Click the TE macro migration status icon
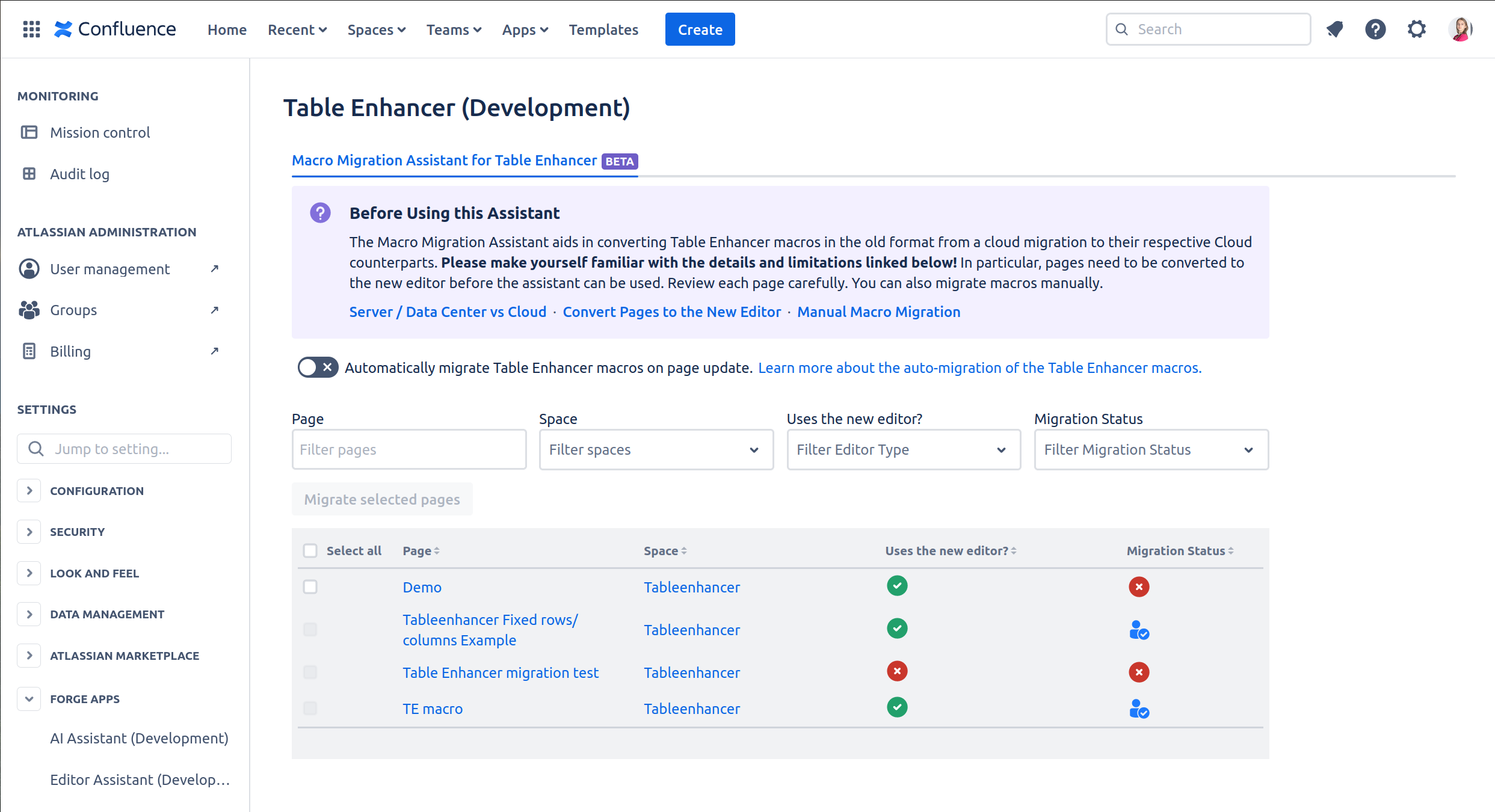The height and width of the screenshot is (812, 1495). point(1138,709)
